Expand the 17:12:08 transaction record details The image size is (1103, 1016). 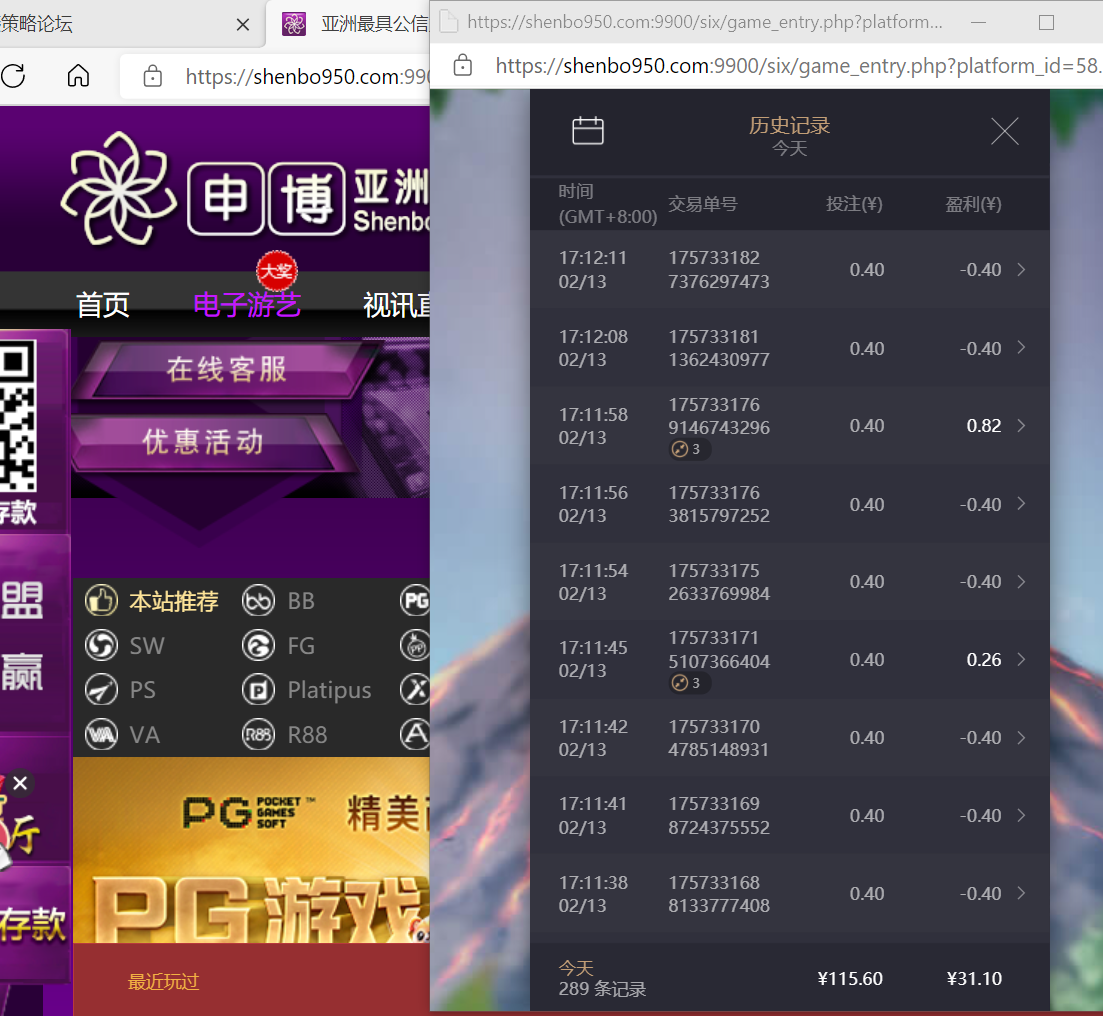point(1022,348)
